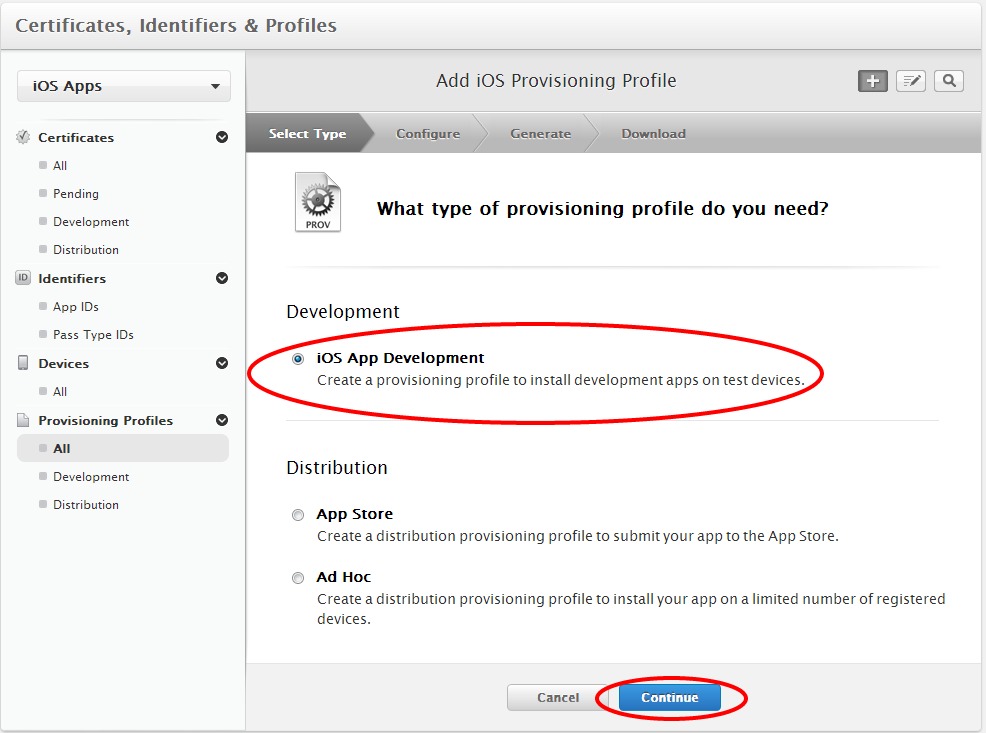Select the App Store radio option
986x733 pixels.
pos(298,515)
